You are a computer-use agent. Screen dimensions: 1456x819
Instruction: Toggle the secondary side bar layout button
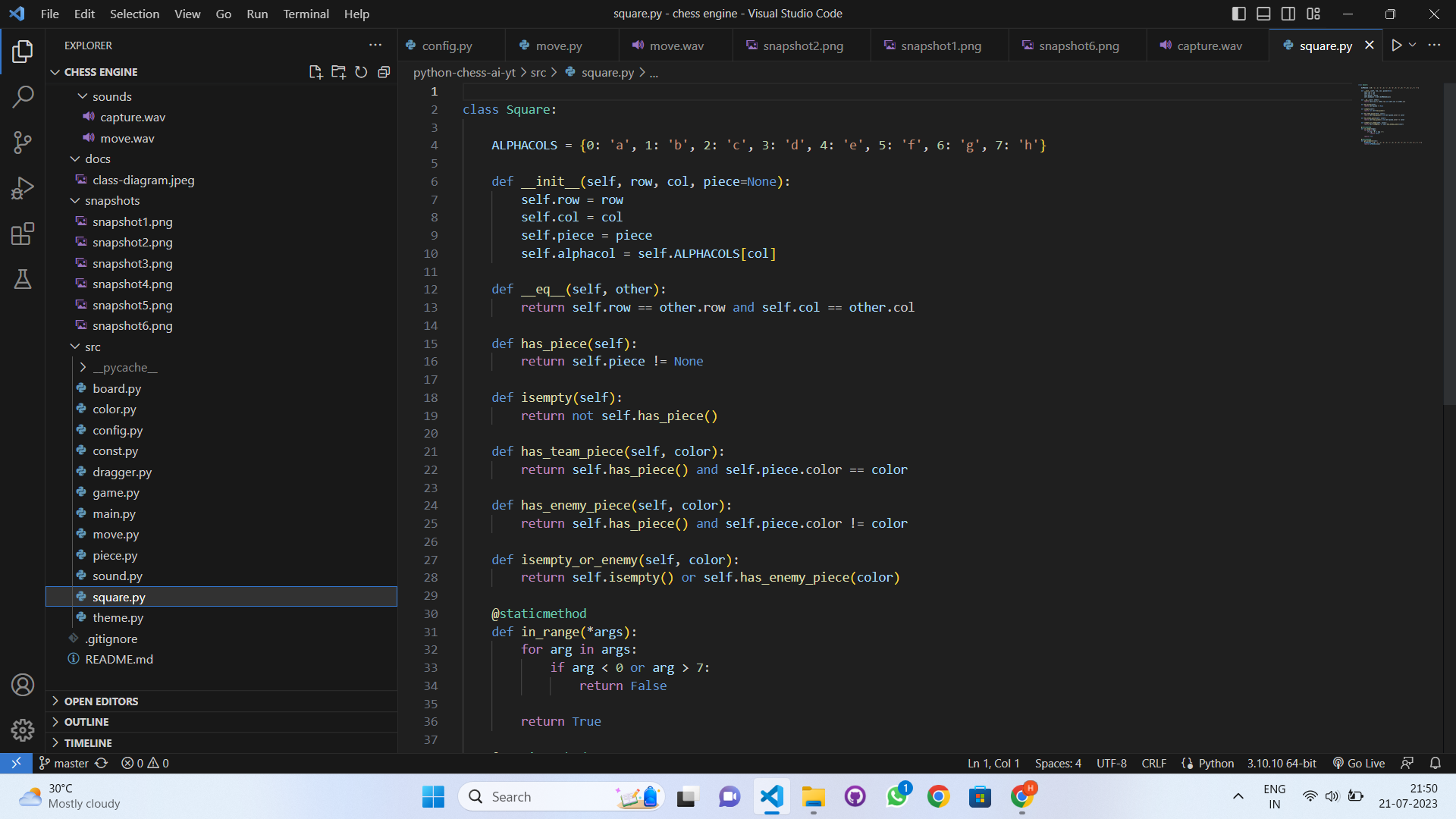pos(1288,14)
